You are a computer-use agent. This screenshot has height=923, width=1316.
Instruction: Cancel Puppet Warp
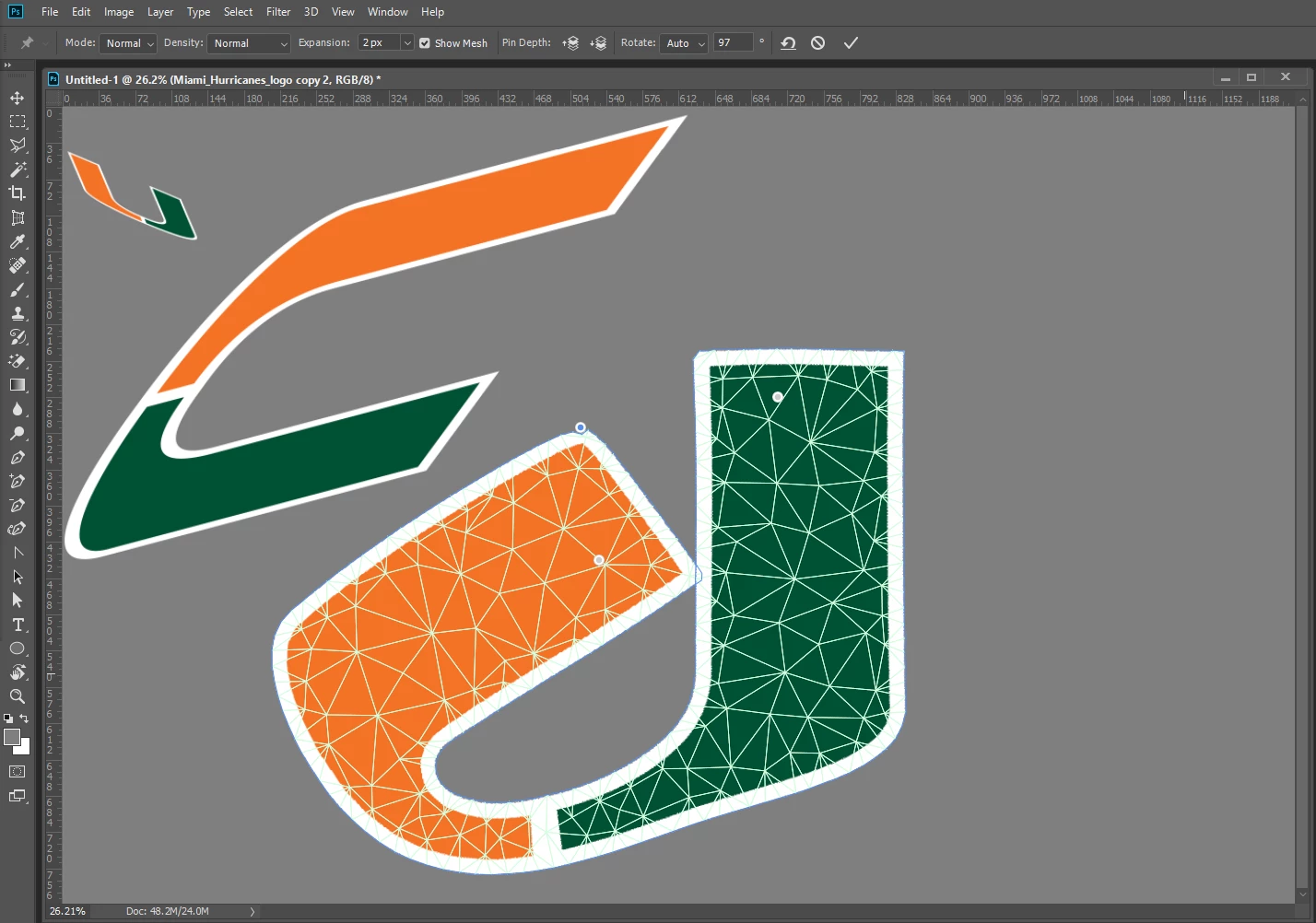(817, 43)
